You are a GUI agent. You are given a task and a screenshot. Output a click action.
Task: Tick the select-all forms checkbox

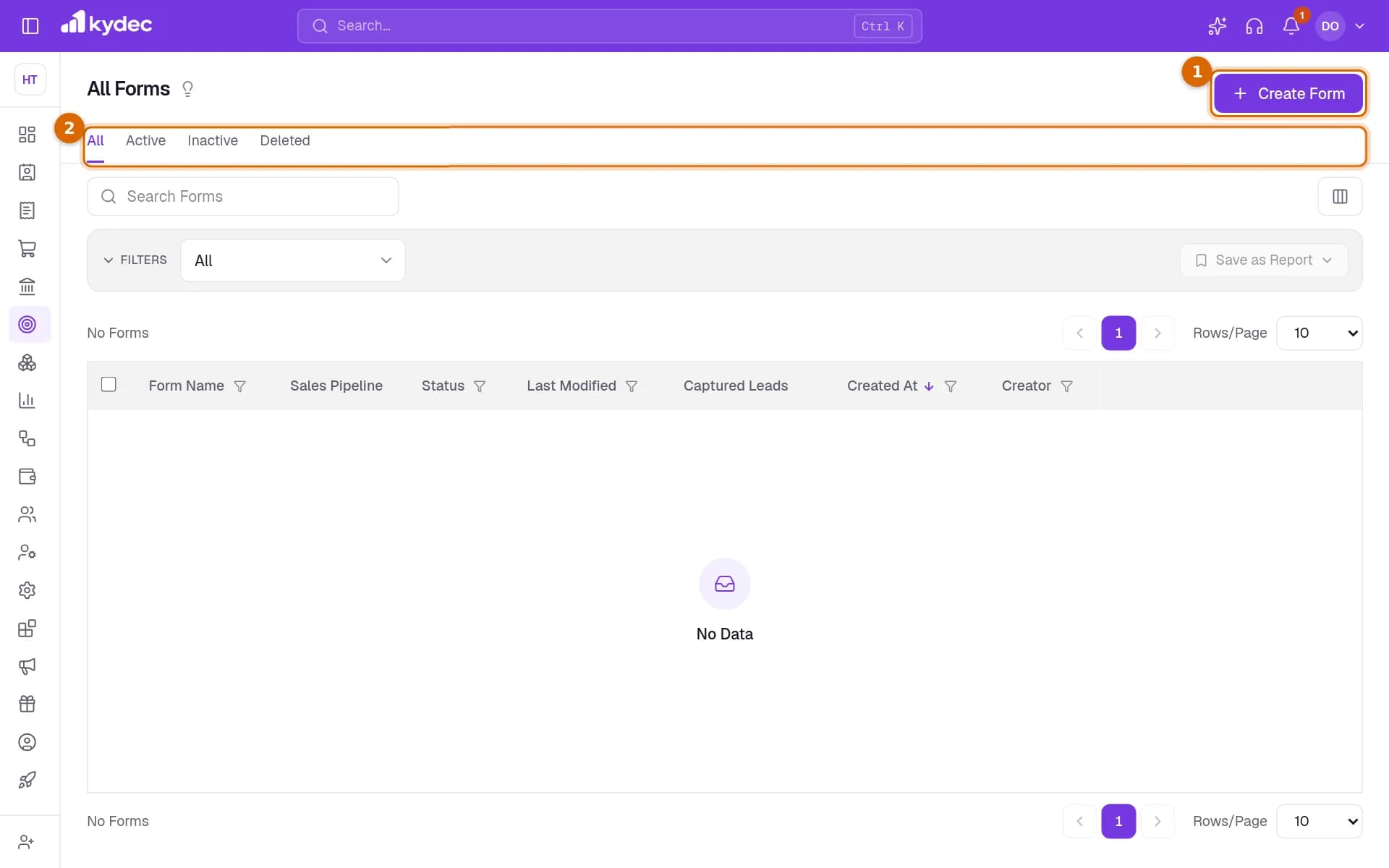(109, 385)
